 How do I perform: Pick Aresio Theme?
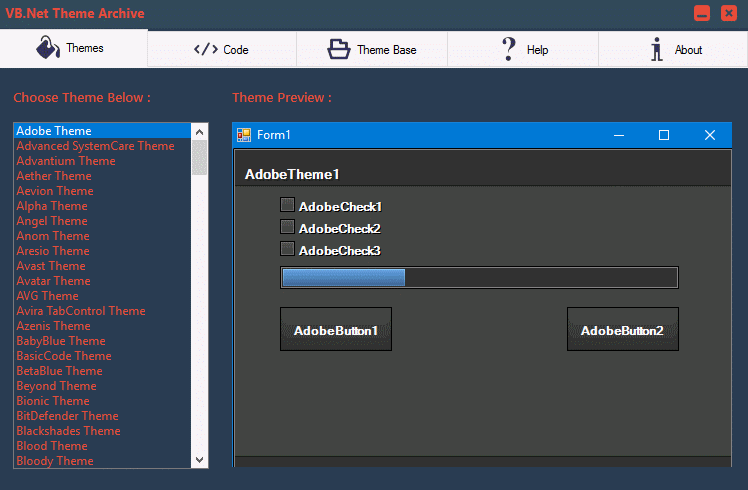(103, 251)
